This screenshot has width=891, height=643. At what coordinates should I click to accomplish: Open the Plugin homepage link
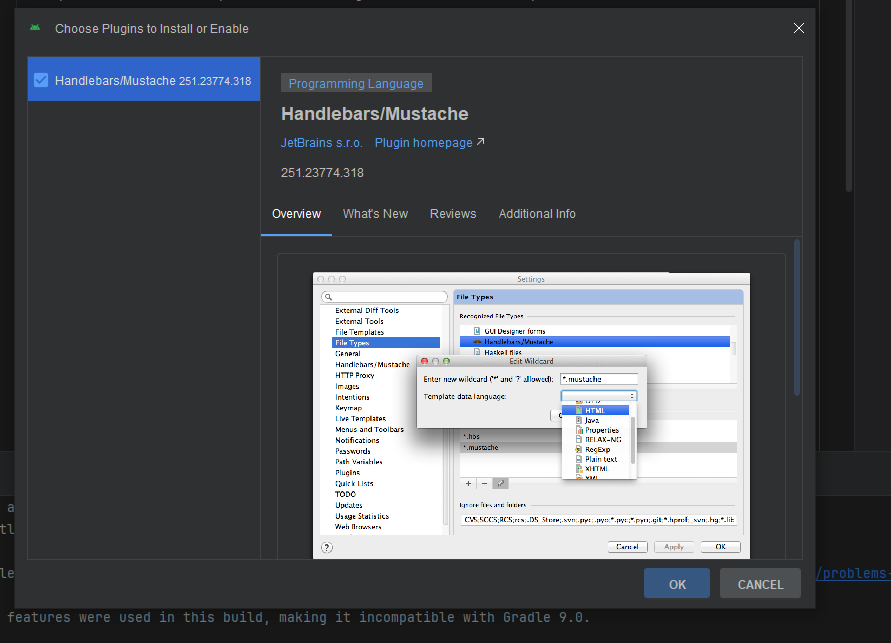[x=423, y=143]
